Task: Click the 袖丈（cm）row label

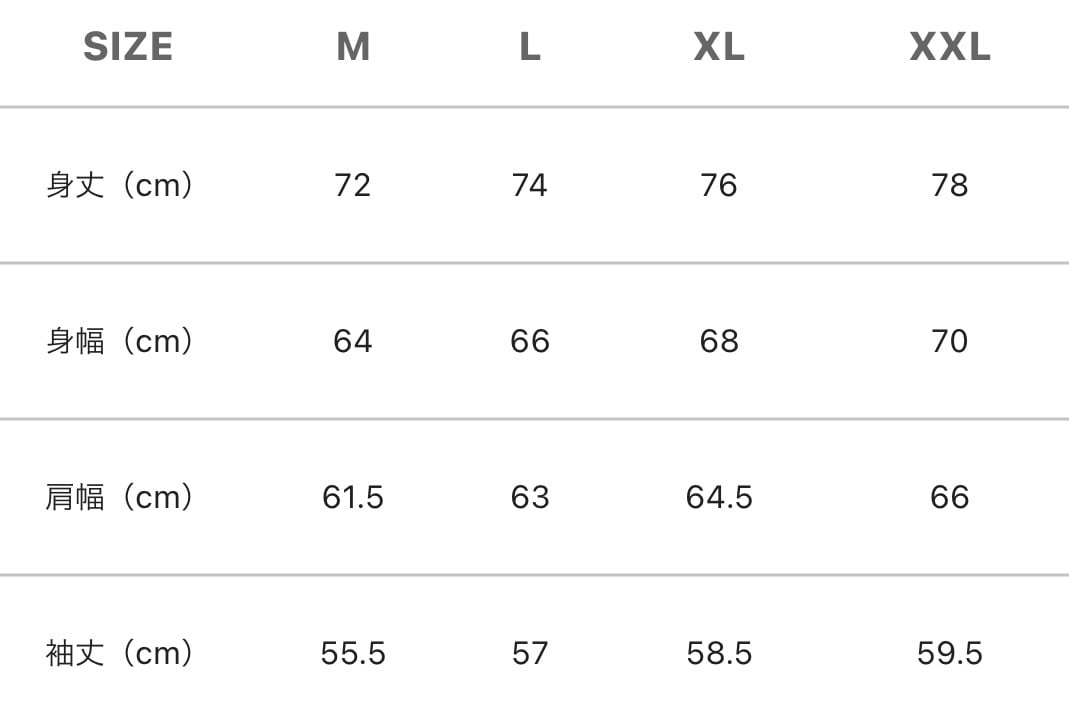Action: pos(120,653)
